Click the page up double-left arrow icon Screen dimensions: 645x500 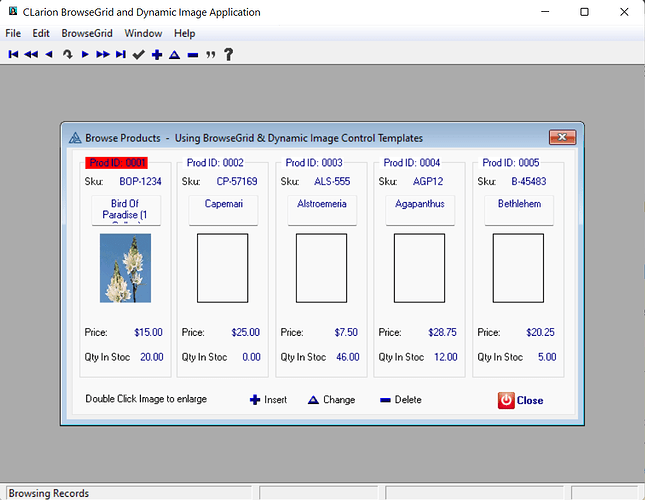[31, 55]
